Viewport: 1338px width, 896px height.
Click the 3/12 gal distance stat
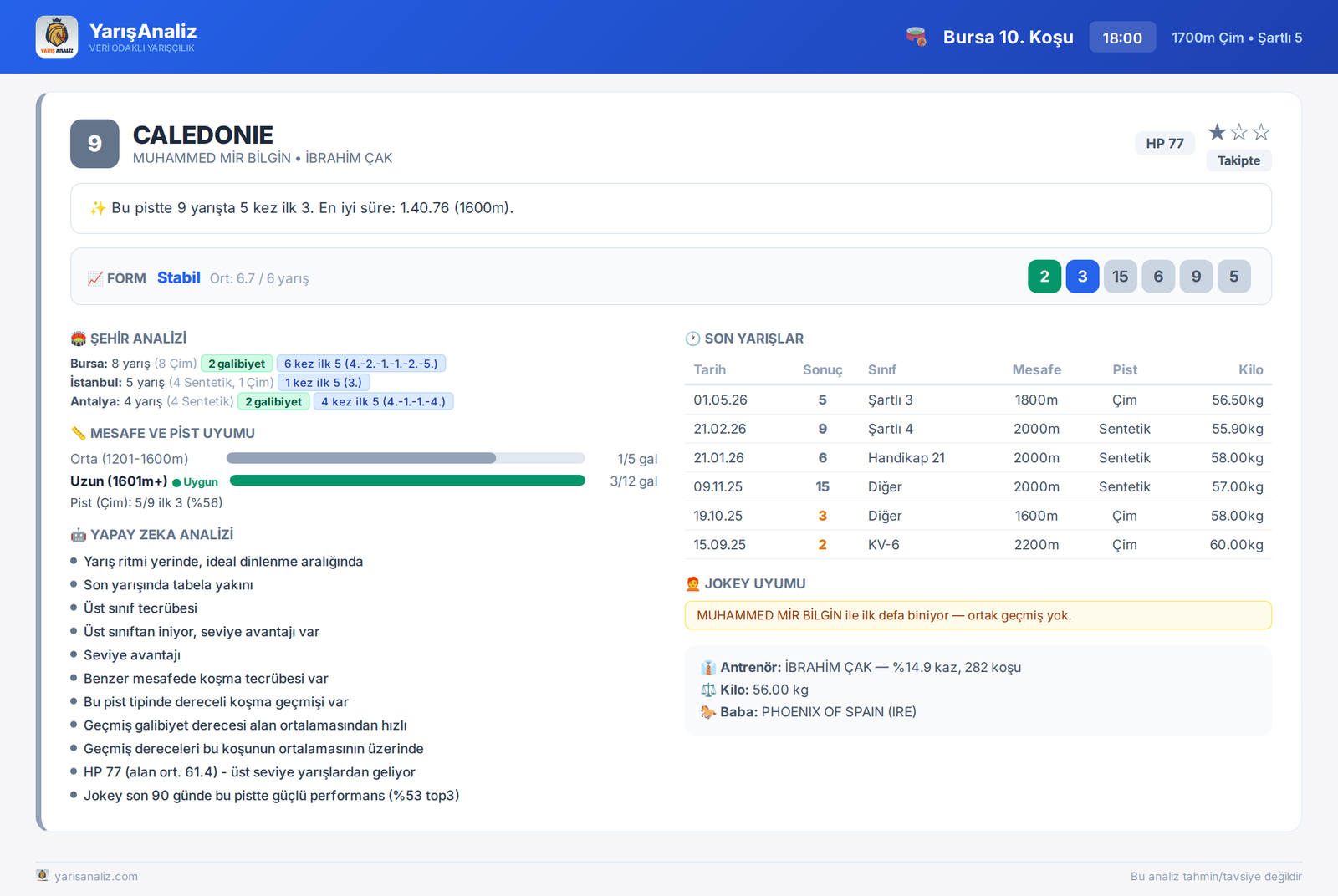click(634, 481)
